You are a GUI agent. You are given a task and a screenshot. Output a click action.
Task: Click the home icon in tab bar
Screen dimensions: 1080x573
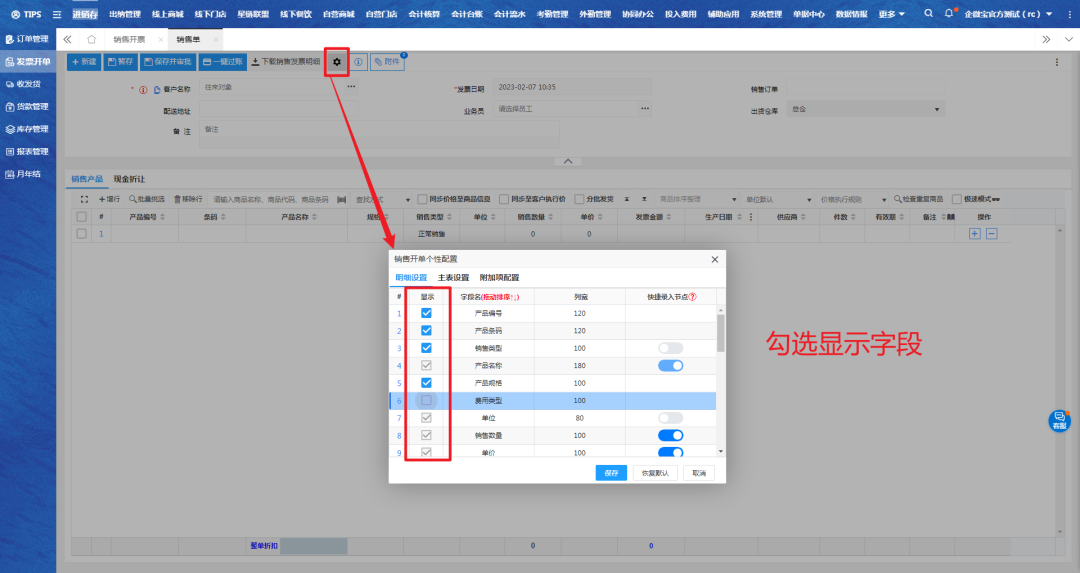92,39
